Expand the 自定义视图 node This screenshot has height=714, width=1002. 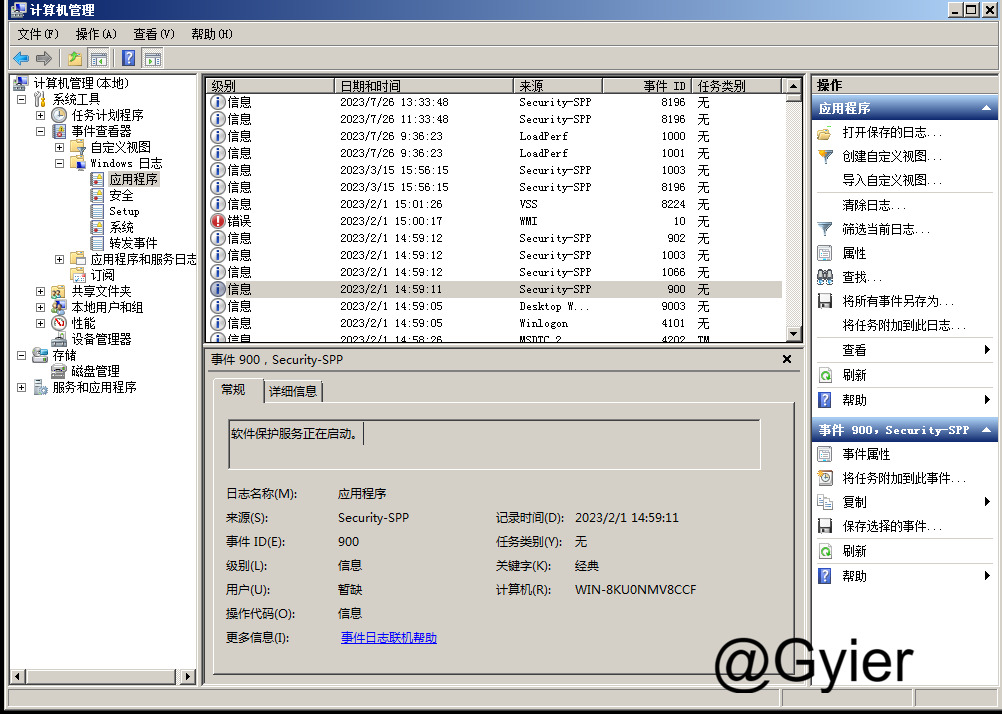[x=59, y=147]
